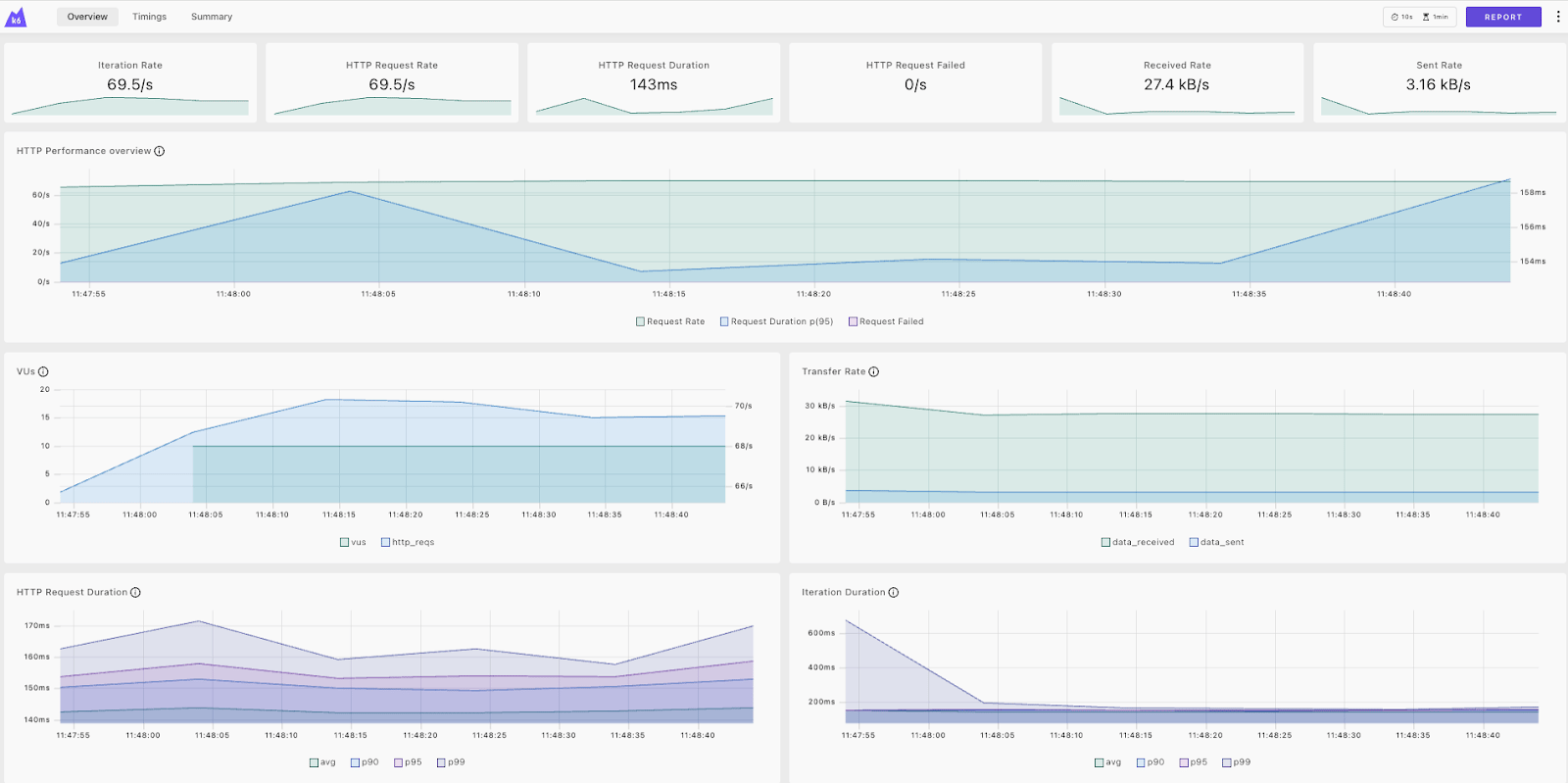Click 158ms axis label in overview chart
Image resolution: width=1568 pixels, height=783 pixels.
1533,193
